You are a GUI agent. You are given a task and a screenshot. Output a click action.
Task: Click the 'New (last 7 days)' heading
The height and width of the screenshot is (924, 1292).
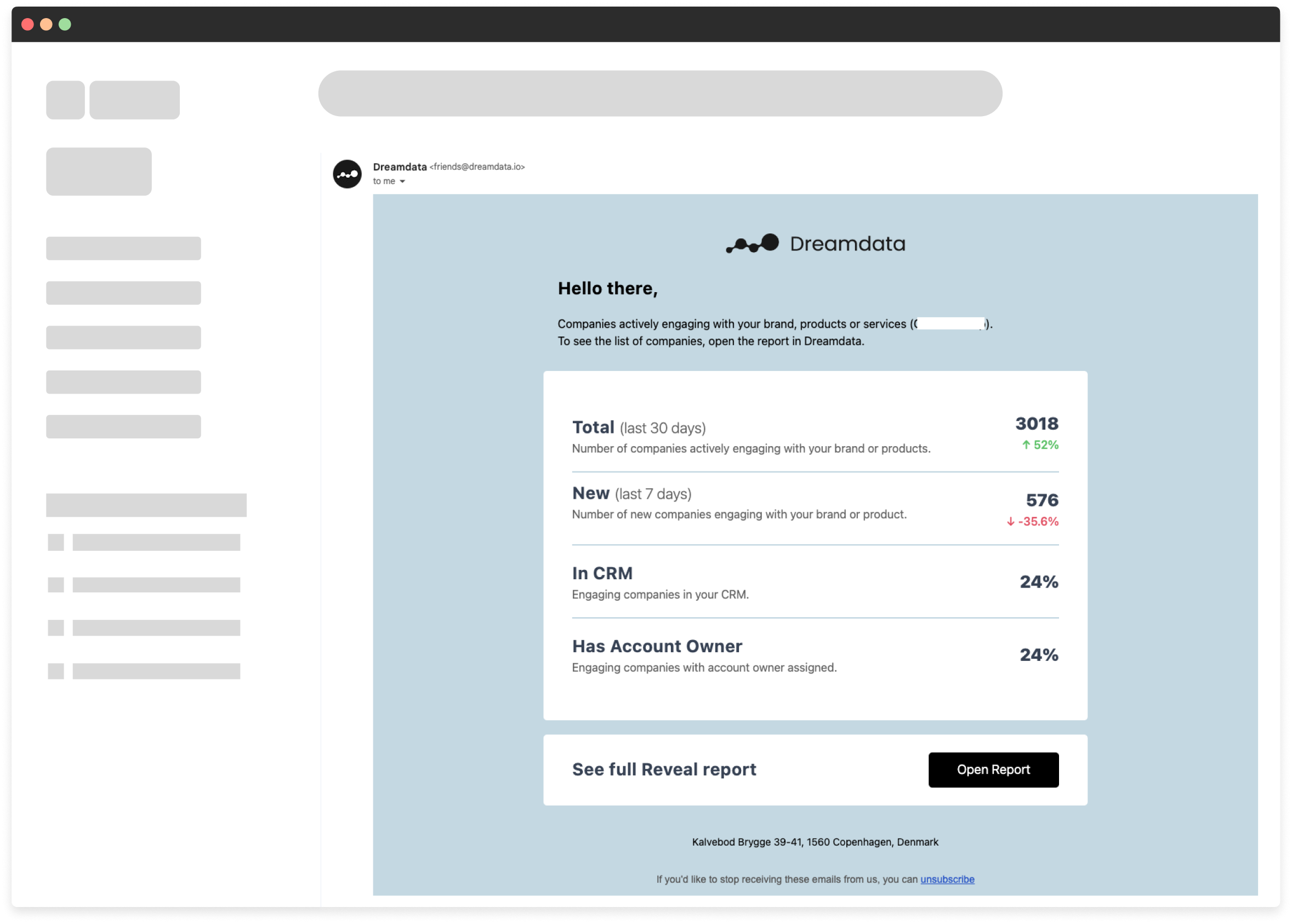[631, 493]
